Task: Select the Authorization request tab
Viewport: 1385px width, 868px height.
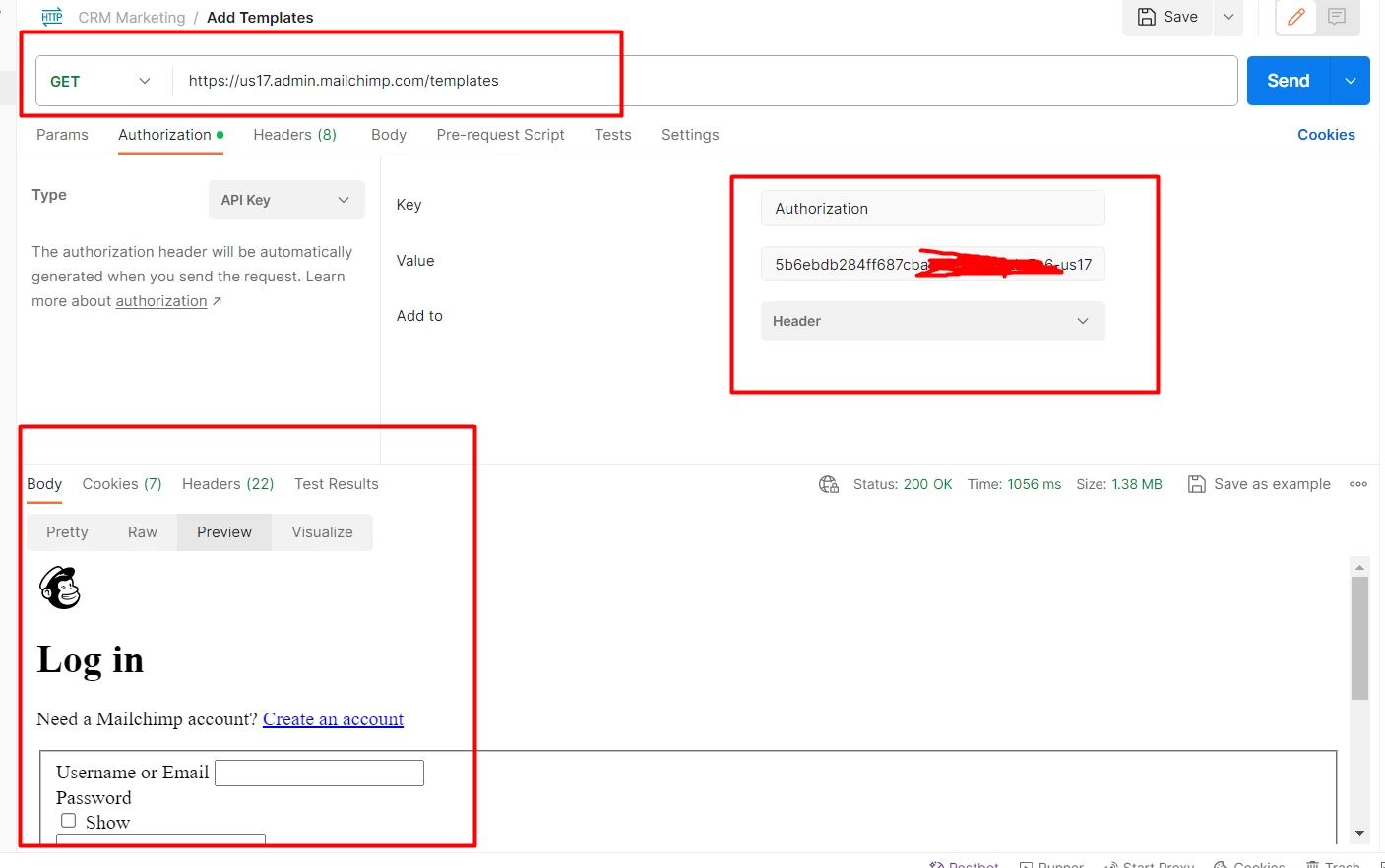Action: (170, 135)
